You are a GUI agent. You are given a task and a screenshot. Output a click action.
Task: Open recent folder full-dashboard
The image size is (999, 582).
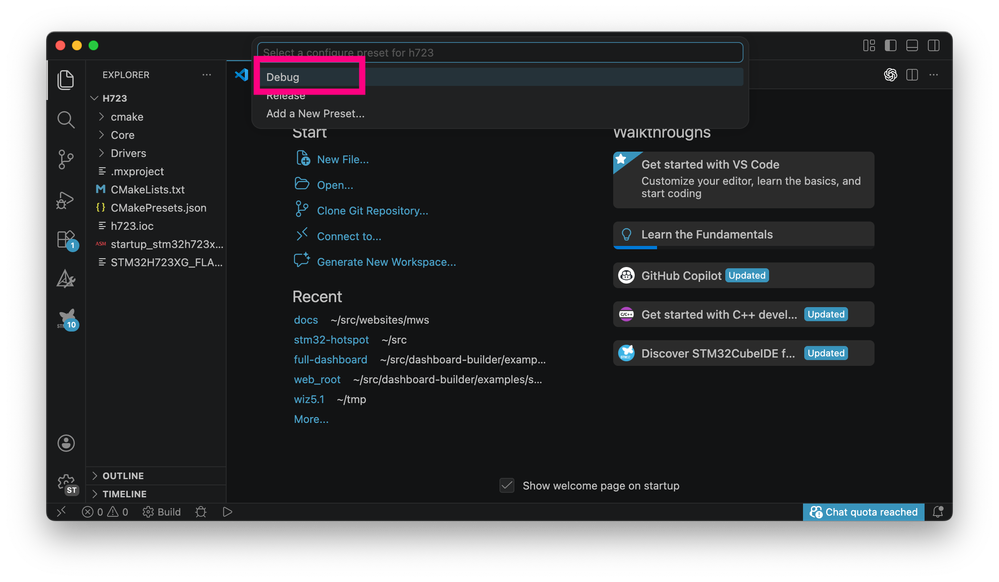pyautogui.click(x=331, y=360)
